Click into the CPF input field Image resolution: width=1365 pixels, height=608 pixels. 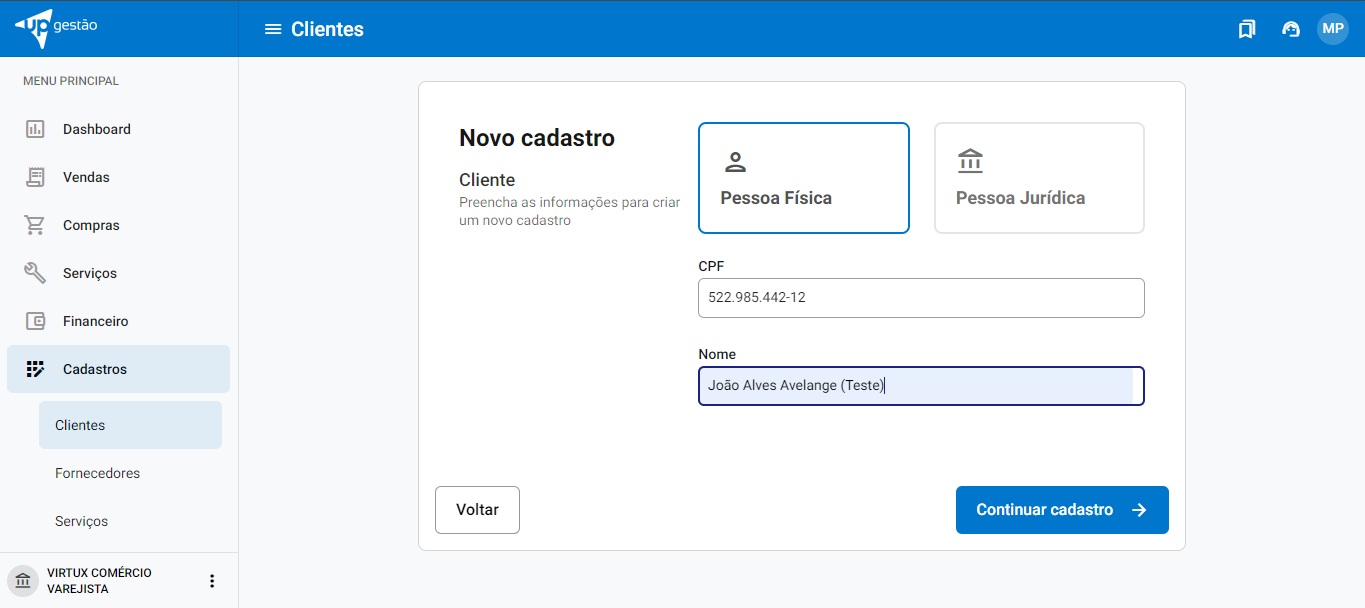coord(920,298)
